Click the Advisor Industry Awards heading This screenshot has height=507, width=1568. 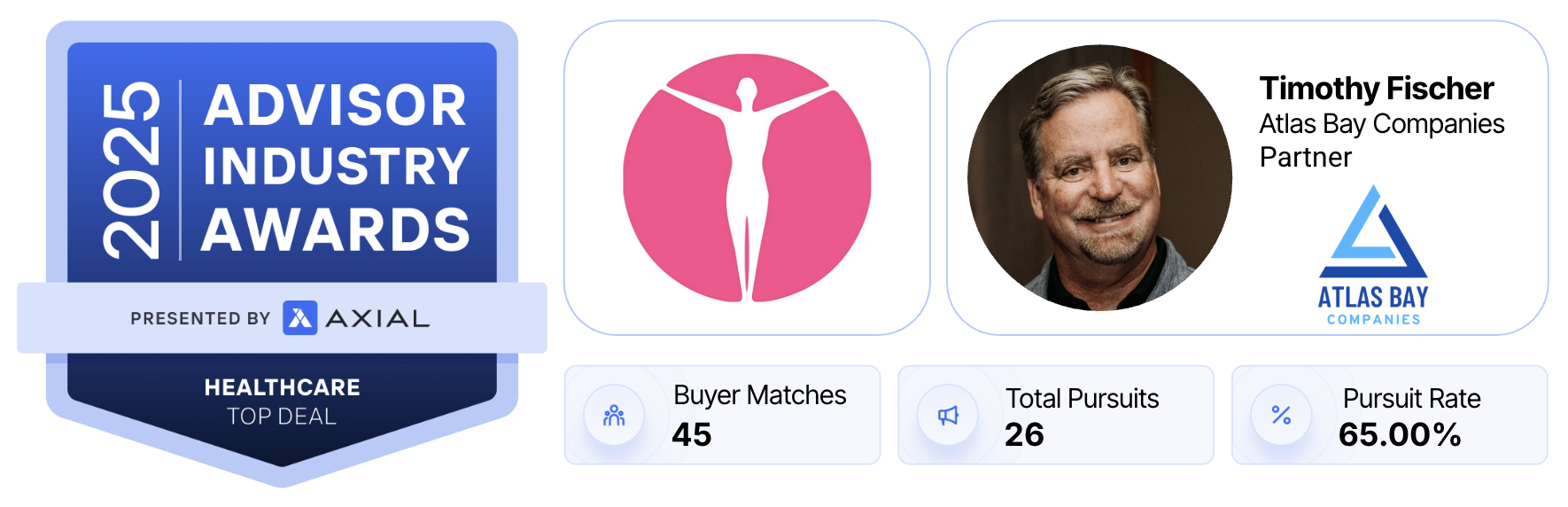point(336,168)
